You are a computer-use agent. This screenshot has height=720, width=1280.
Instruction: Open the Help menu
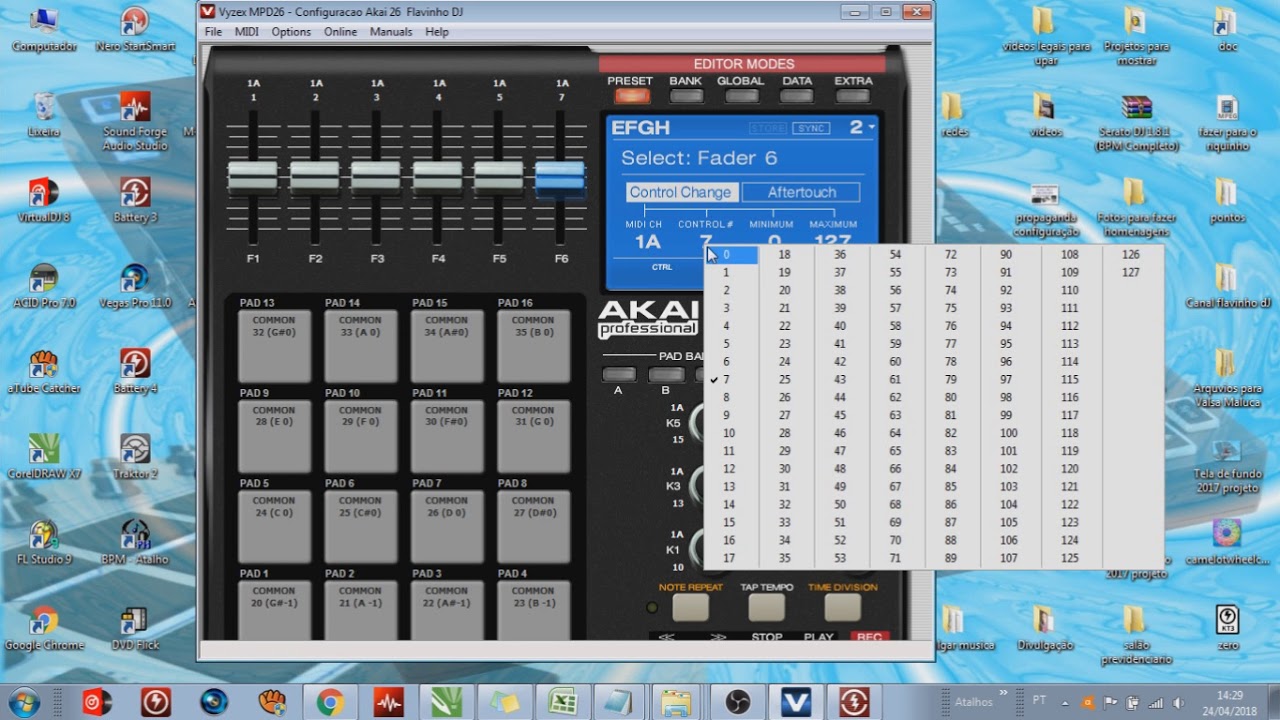click(x=437, y=32)
